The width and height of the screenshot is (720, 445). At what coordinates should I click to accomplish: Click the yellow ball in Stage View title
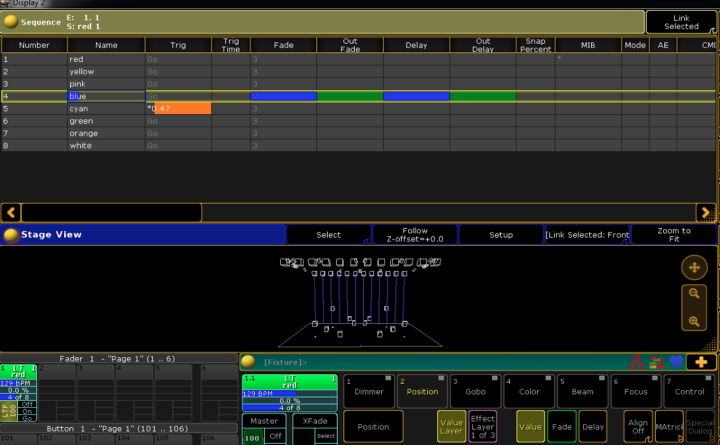click(x=11, y=235)
